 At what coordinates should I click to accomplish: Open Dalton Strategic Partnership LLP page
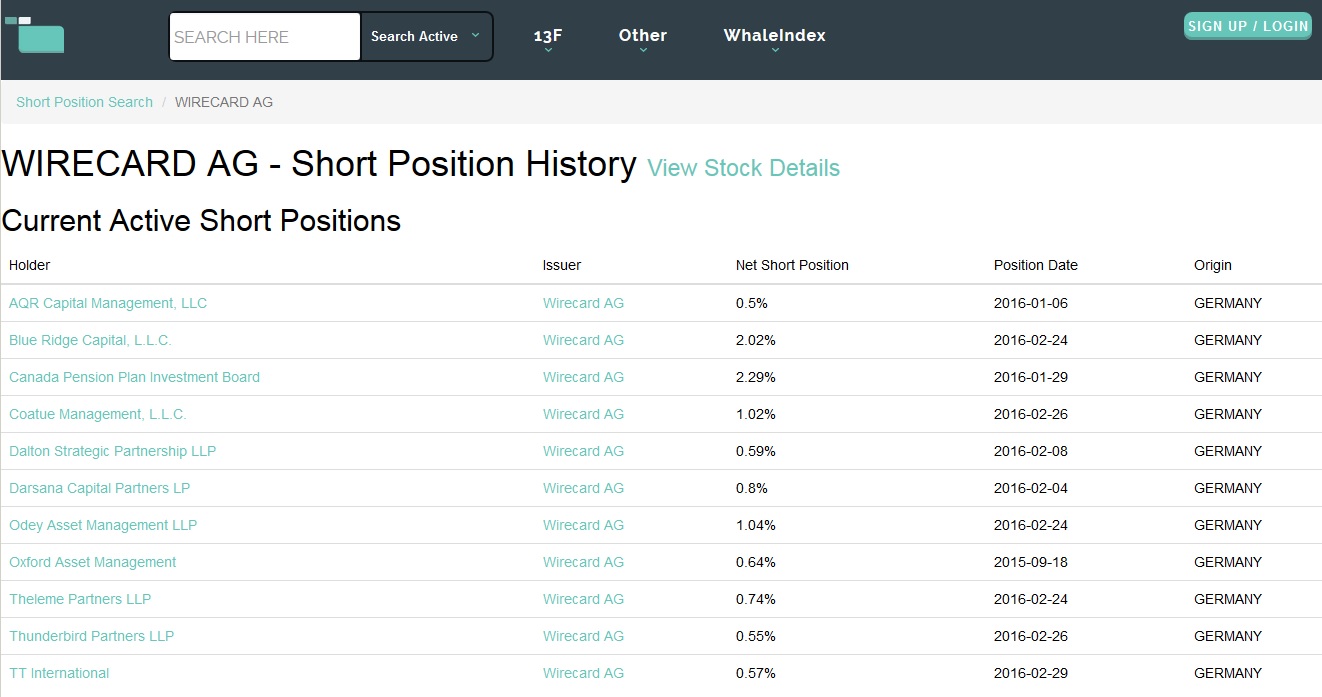[112, 451]
